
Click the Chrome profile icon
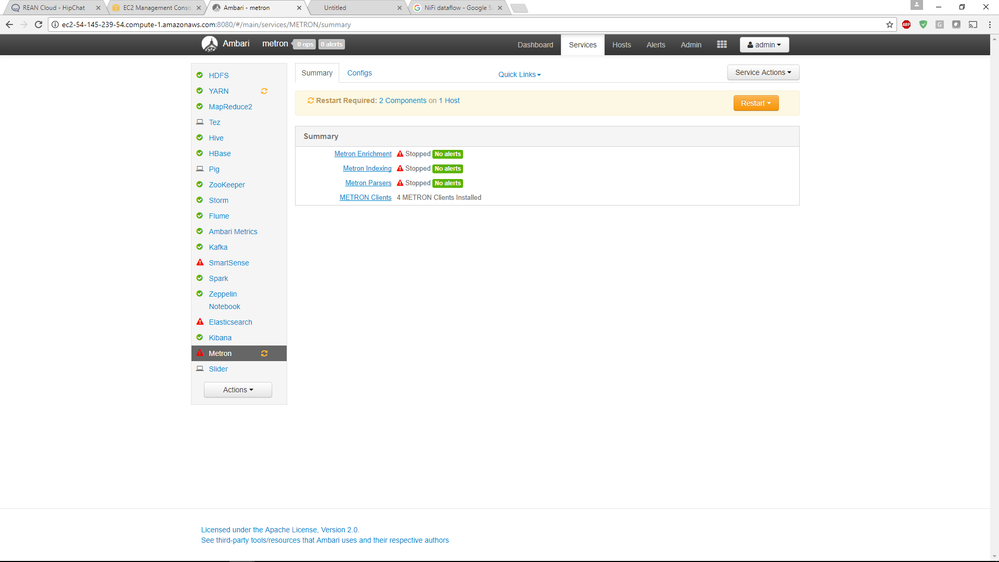[x=916, y=5]
